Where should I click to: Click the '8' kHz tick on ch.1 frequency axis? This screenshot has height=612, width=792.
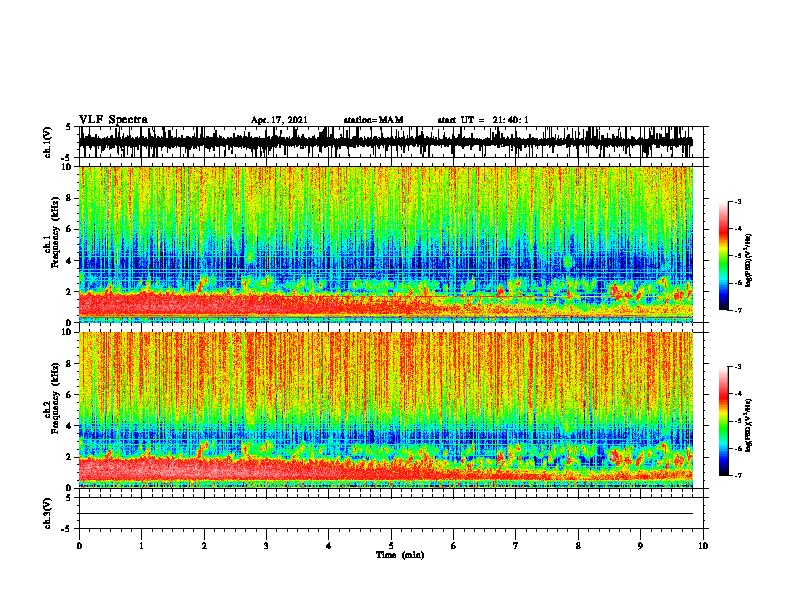(70, 198)
